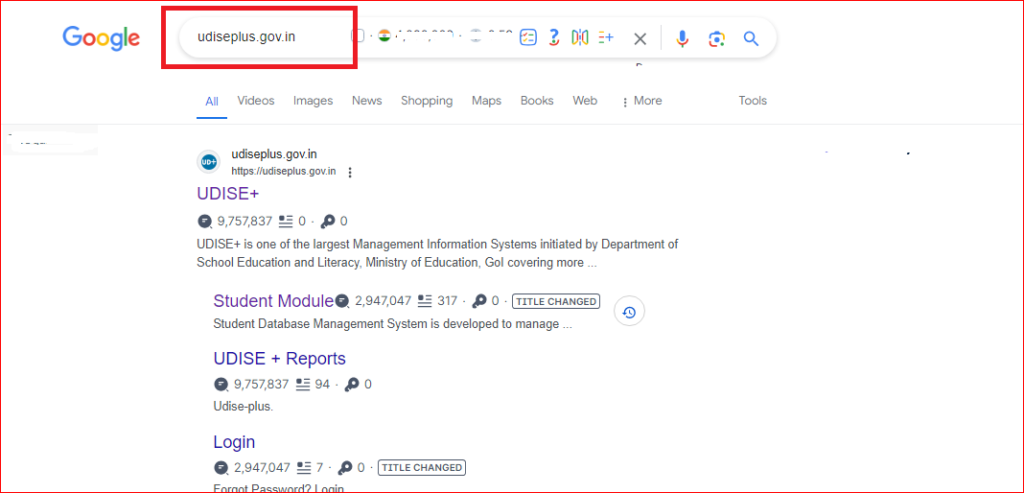Expand the More search filters menu
The width and height of the screenshot is (1024, 493).
tap(642, 101)
